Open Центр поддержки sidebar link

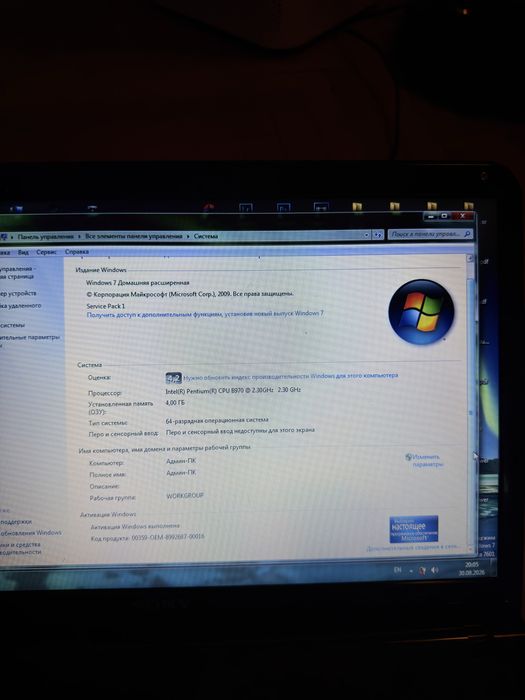pos(16,521)
